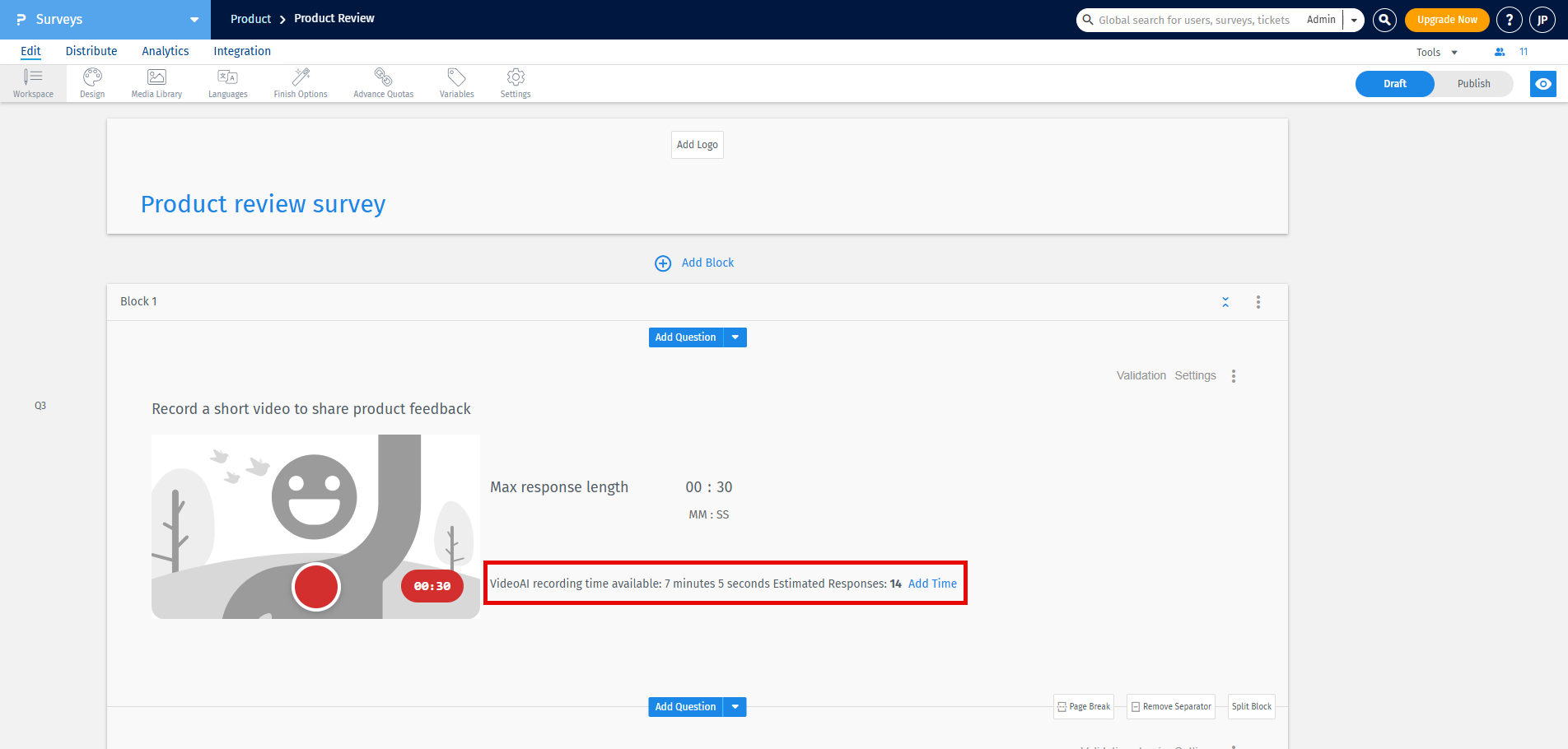
Task: Click Add Time for VideoAI recording
Action: [932, 583]
